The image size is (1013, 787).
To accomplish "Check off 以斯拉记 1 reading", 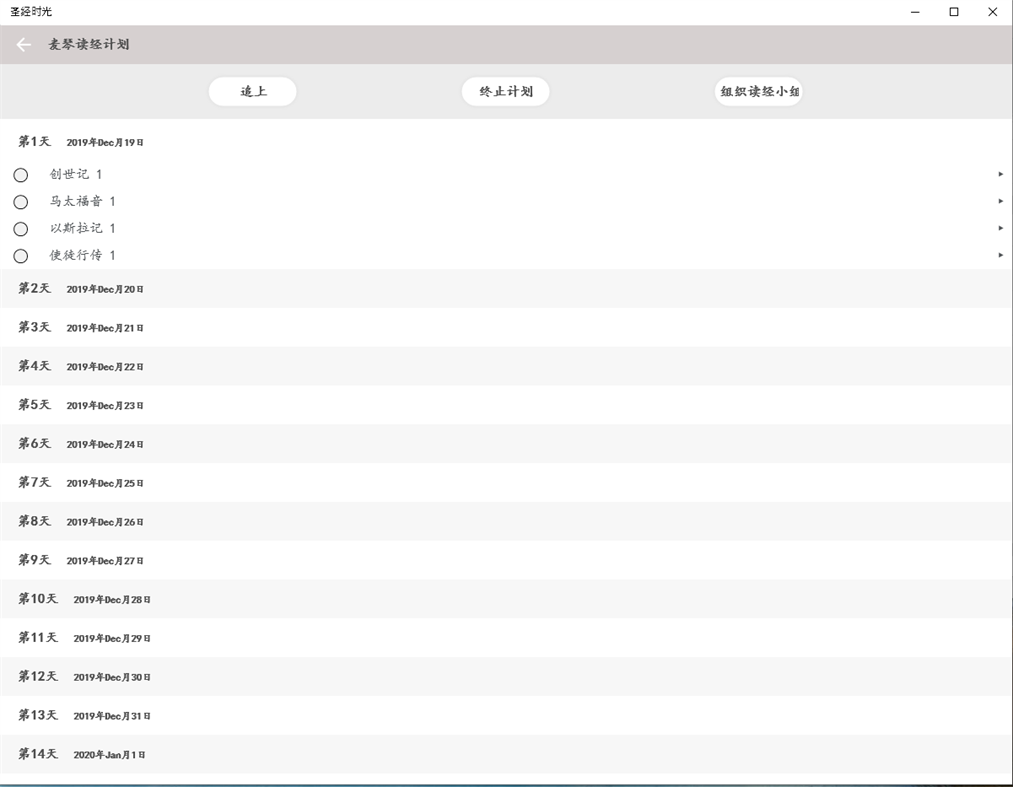I will tap(21, 228).
